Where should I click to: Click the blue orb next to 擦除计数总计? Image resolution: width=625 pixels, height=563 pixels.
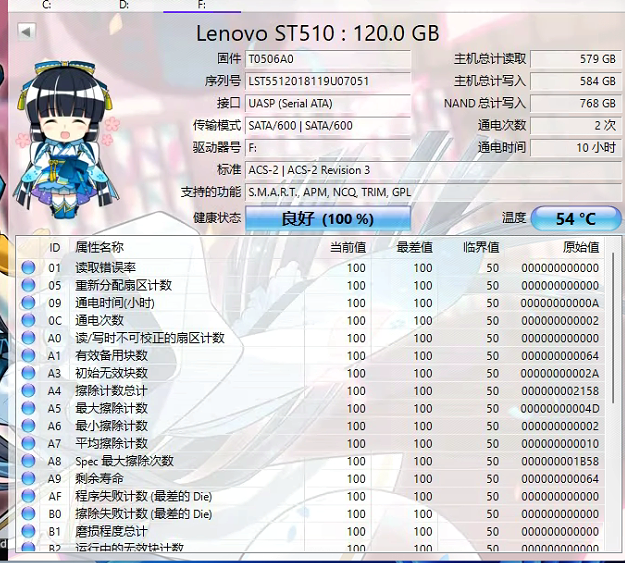tap(29, 391)
